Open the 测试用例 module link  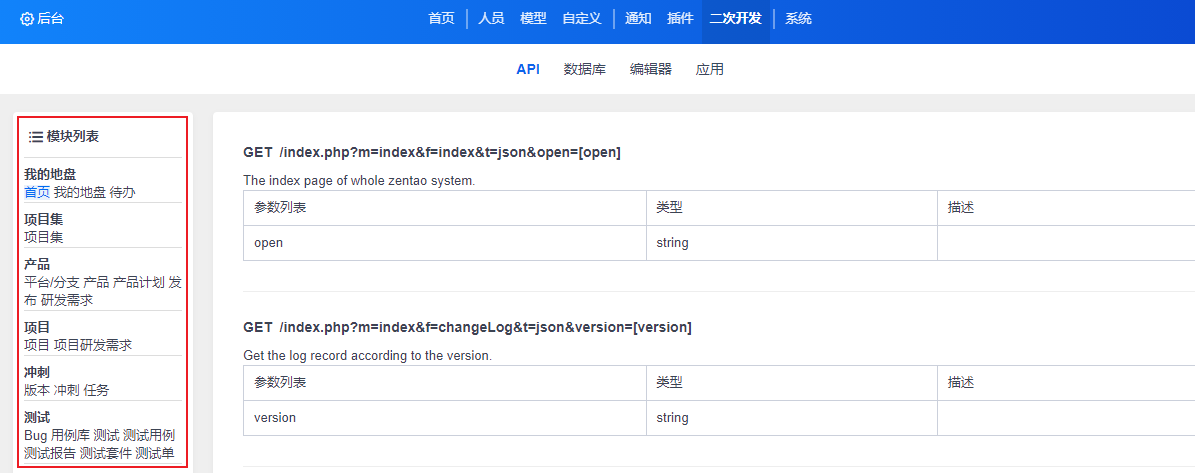tap(149, 435)
